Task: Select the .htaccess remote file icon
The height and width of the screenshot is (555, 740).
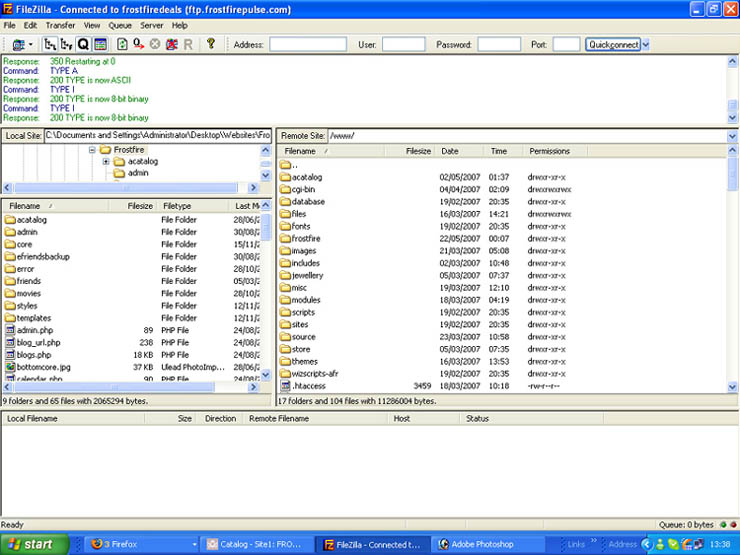Action: [285, 386]
